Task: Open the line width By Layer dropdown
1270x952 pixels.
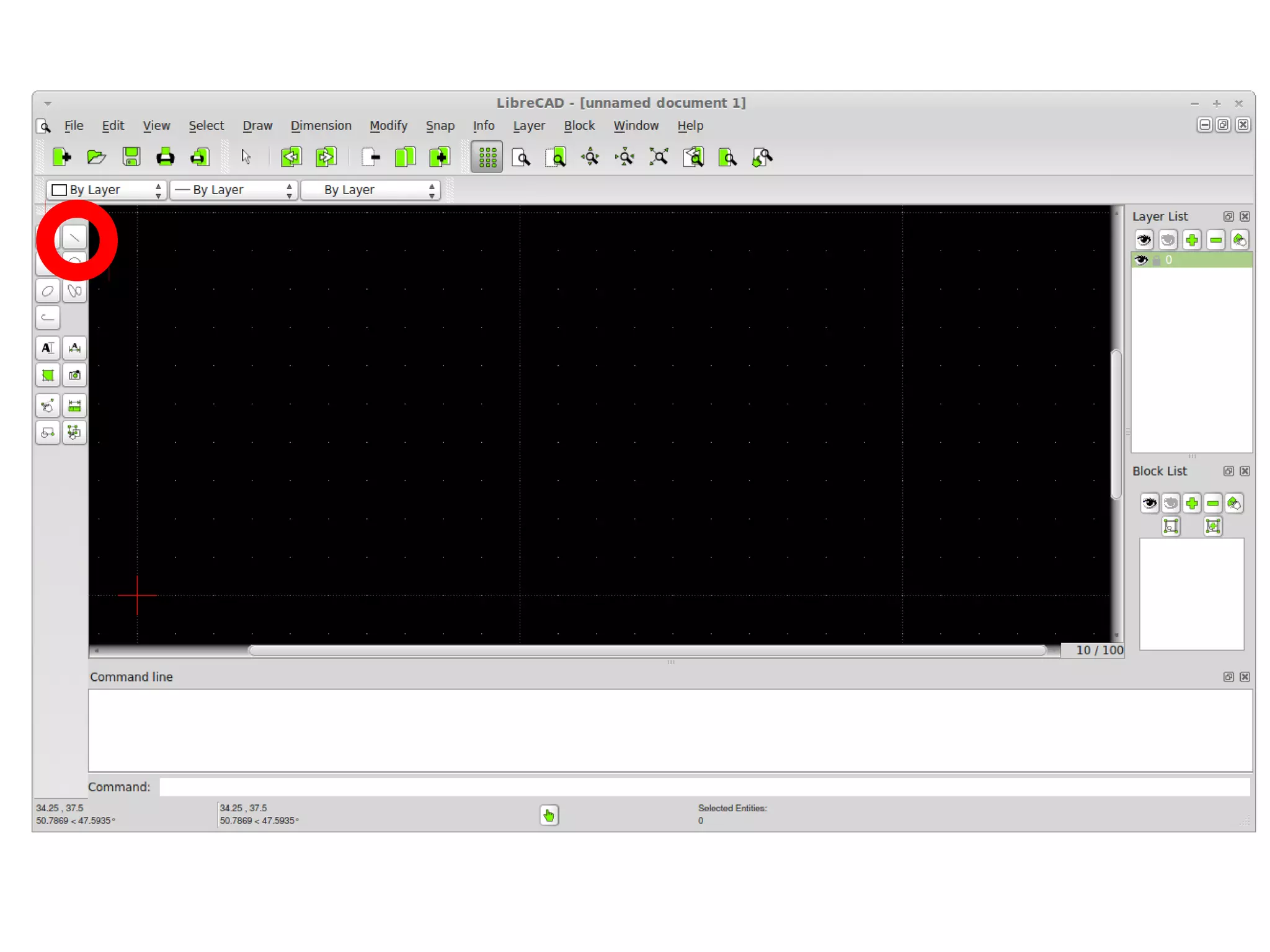Action: pos(234,190)
